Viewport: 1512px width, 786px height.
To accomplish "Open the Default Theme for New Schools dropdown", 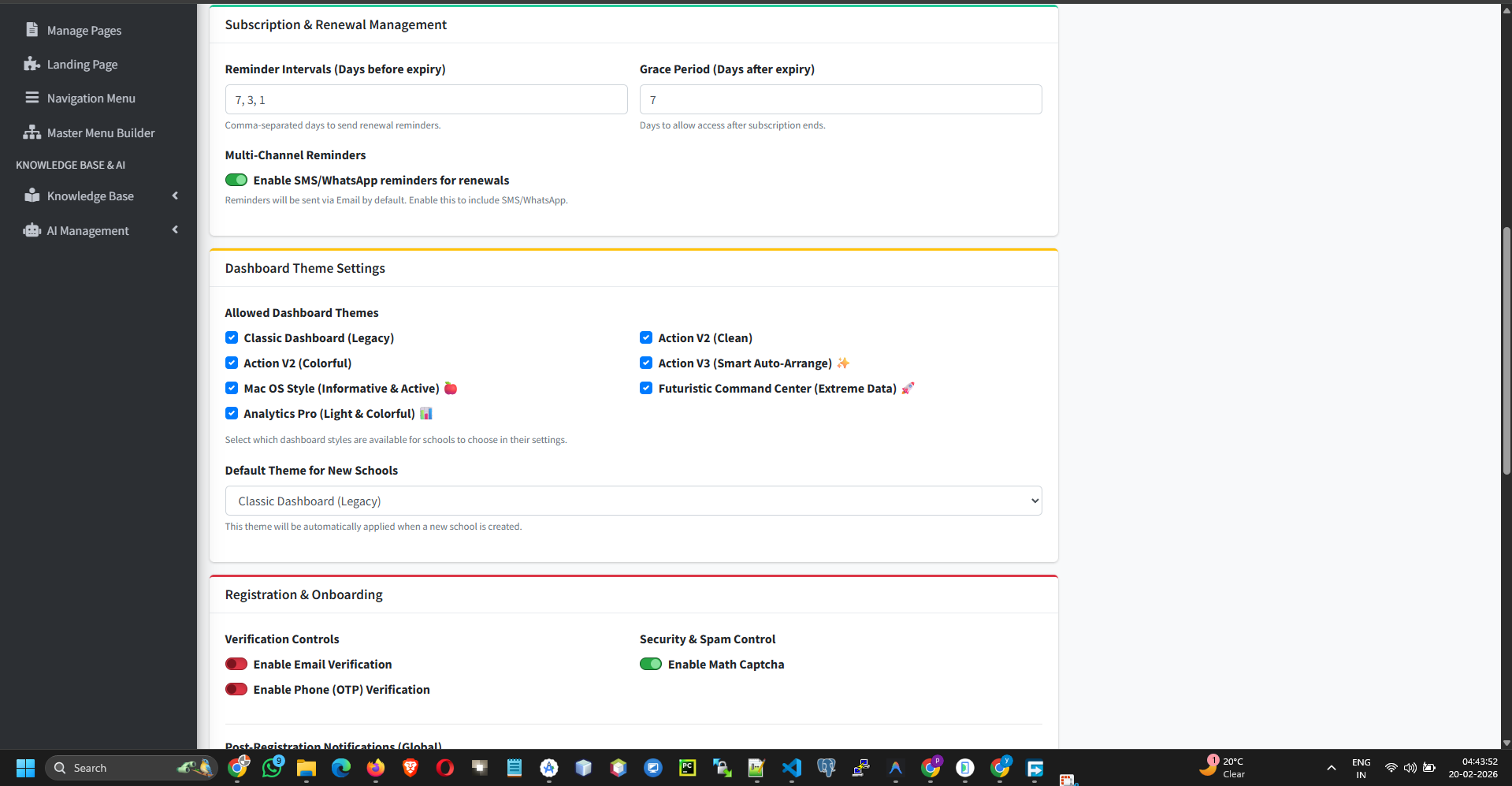I will 633,501.
